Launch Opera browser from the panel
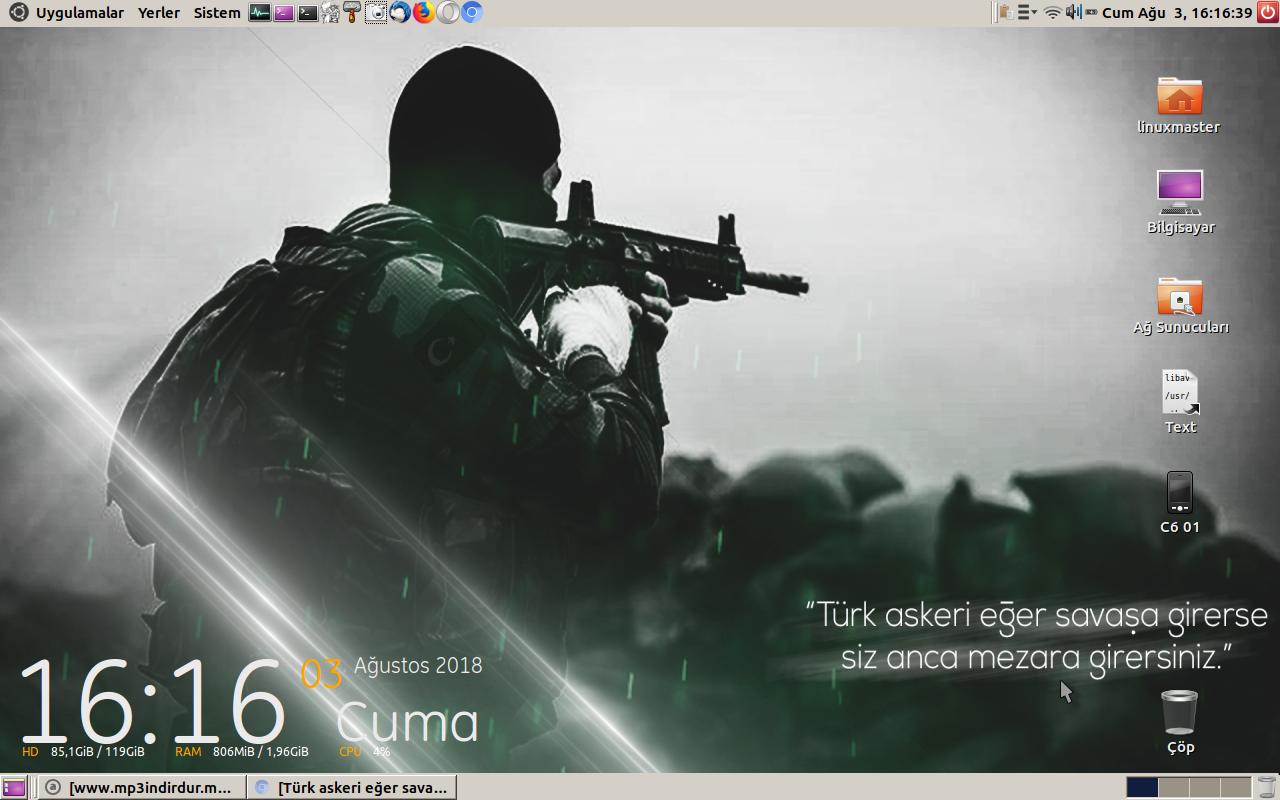The width and height of the screenshot is (1280, 800). (x=448, y=13)
